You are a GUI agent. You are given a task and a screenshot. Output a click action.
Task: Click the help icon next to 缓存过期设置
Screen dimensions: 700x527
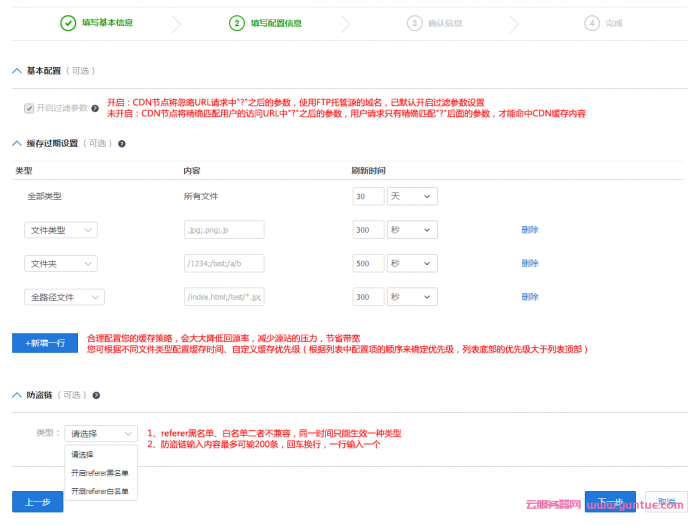click(x=122, y=144)
